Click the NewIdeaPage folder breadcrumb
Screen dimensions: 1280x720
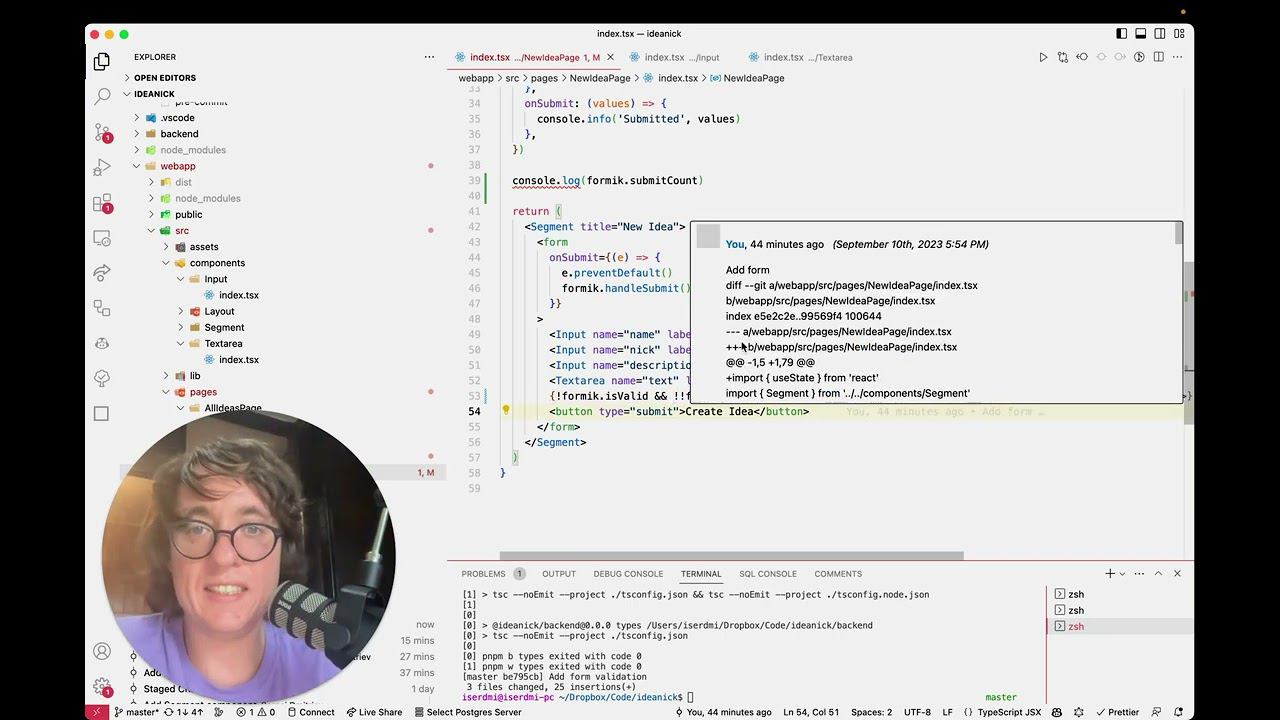coord(600,78)
